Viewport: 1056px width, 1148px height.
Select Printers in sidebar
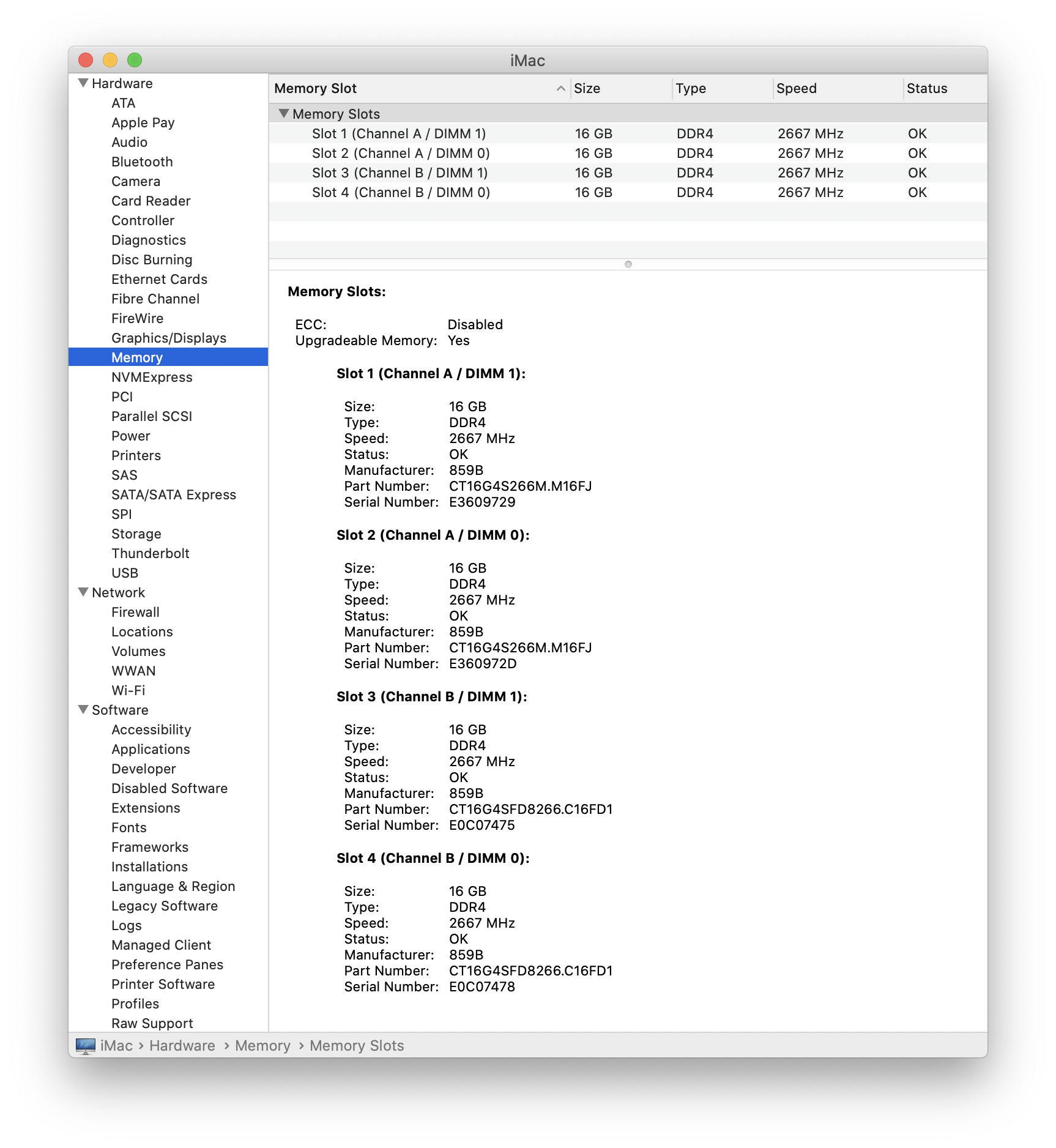pyautogui.click(x=136, y=455)
